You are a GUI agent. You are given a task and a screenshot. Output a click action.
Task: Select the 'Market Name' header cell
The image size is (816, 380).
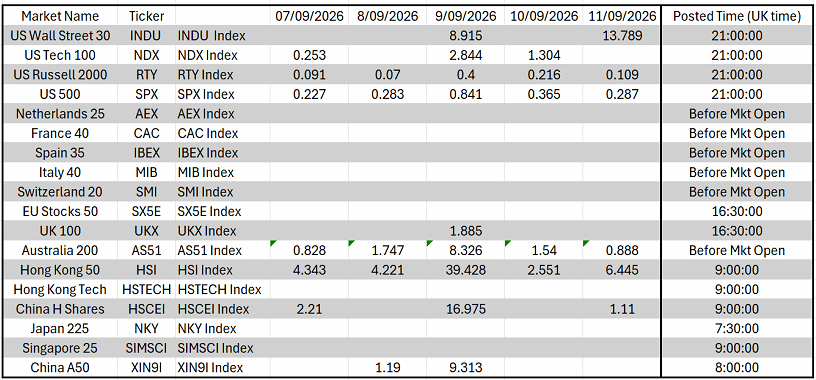click(59, 16)
